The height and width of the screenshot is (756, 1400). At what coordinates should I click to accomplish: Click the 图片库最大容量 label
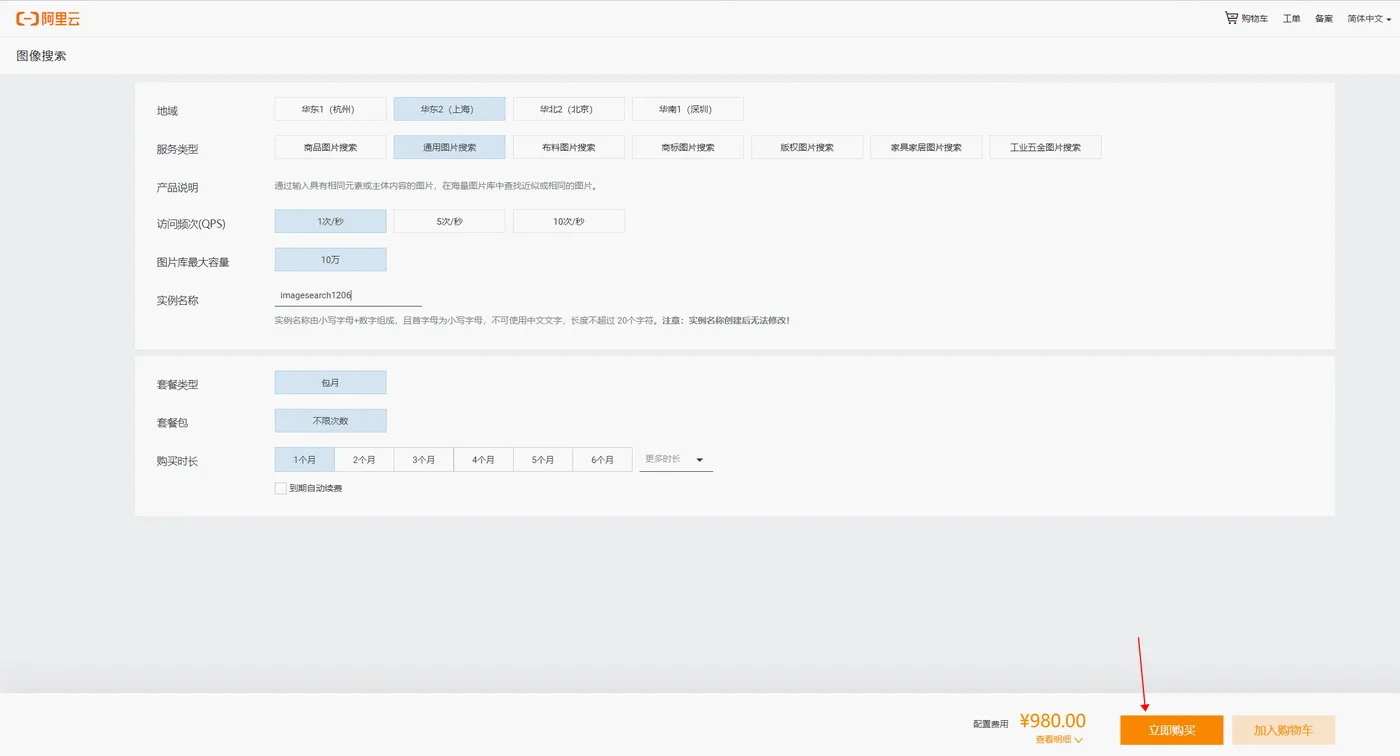tap(193, 262)
